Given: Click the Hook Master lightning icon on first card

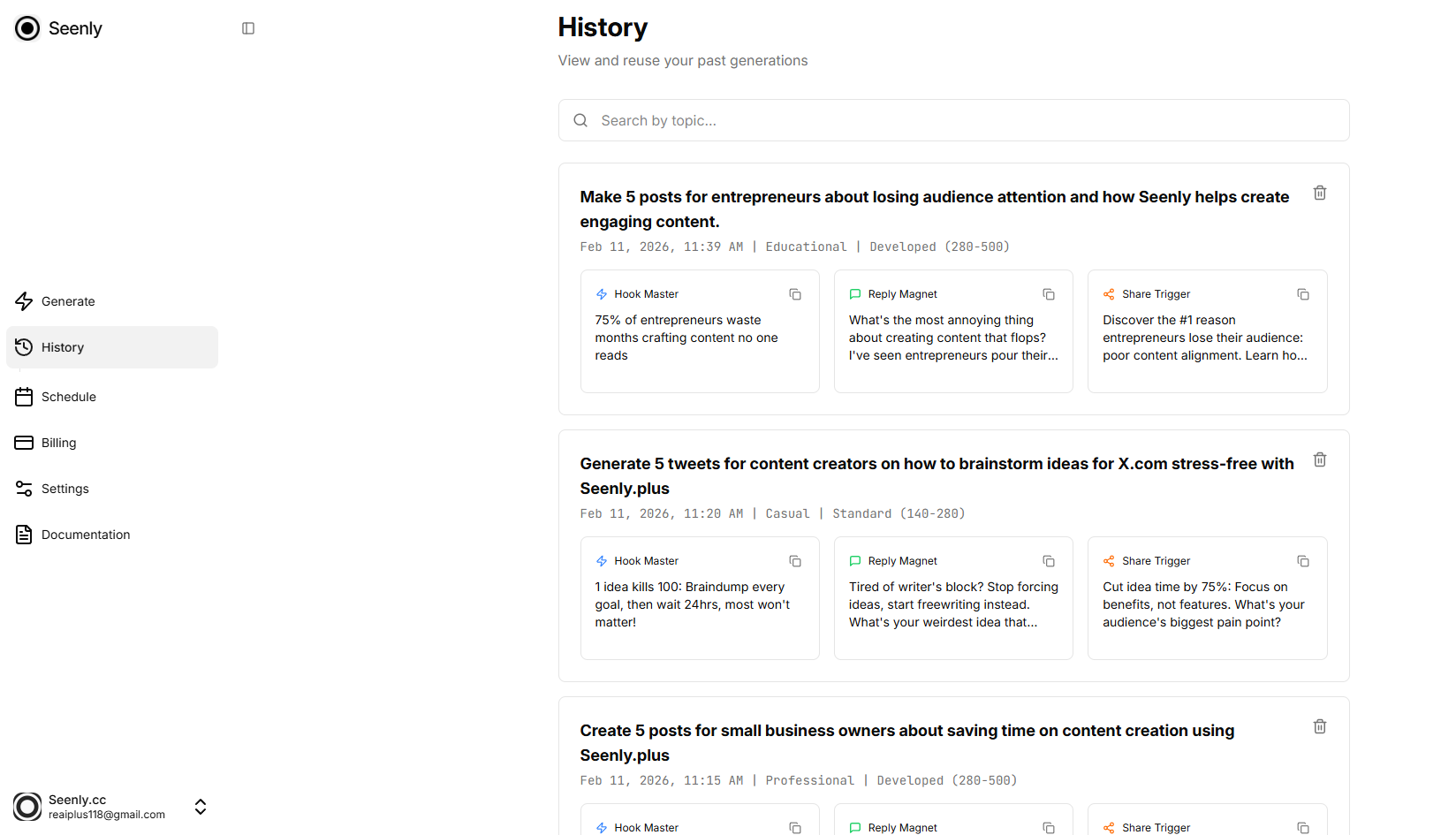Looking at the screenshot, I should pyautogui.click(x=602, y=293).
